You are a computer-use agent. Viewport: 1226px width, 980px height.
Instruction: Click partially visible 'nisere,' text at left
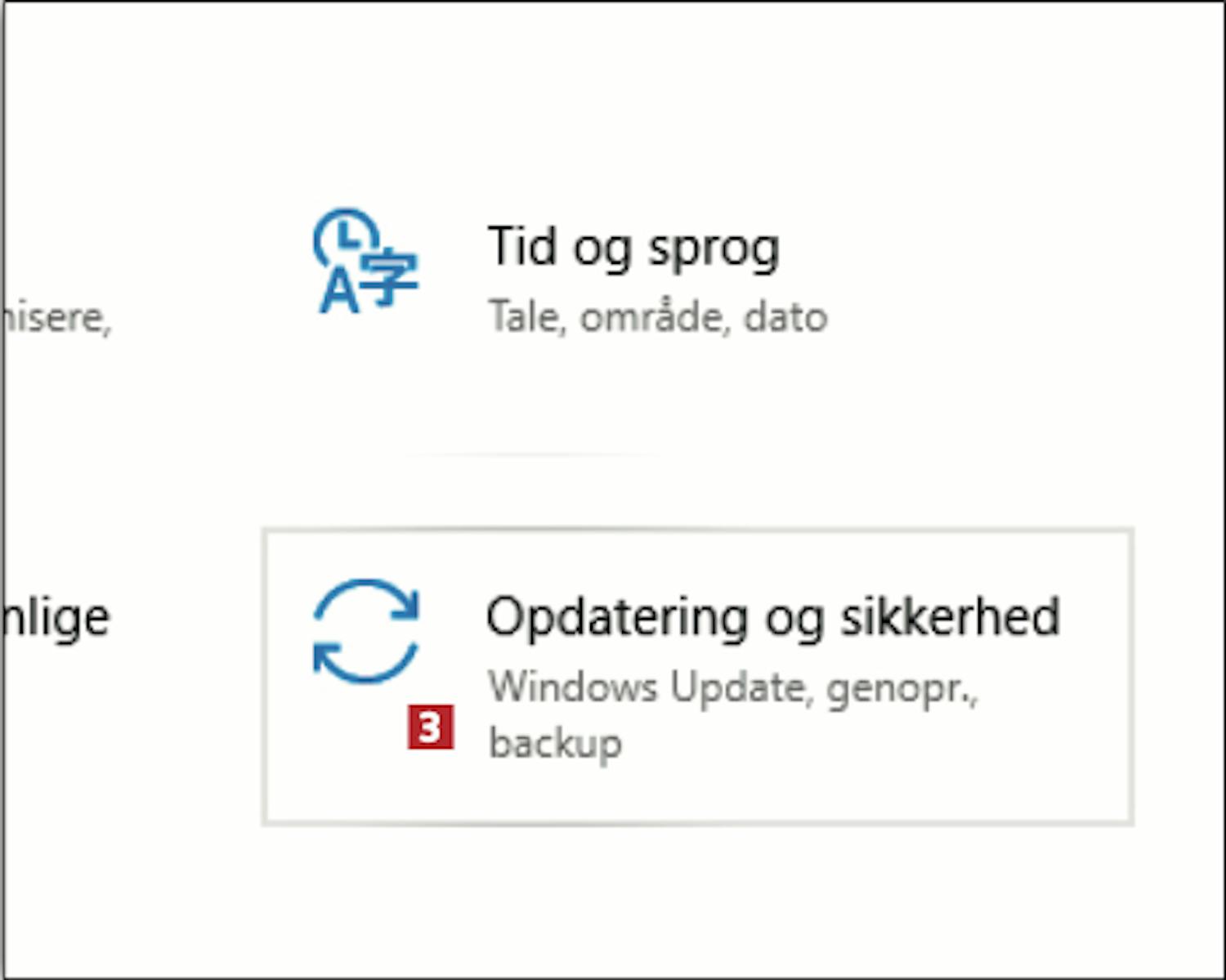click(x=56, y=318)
